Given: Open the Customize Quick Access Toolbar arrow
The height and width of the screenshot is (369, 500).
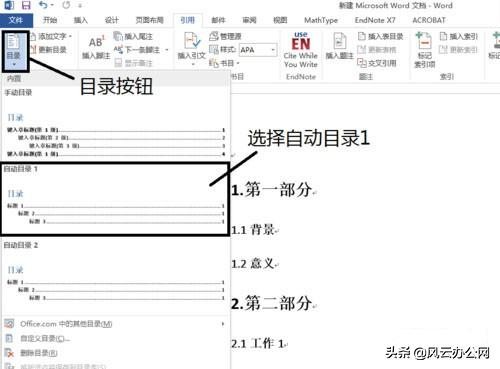Looking at the screenshot, I should tap(80, 5).
